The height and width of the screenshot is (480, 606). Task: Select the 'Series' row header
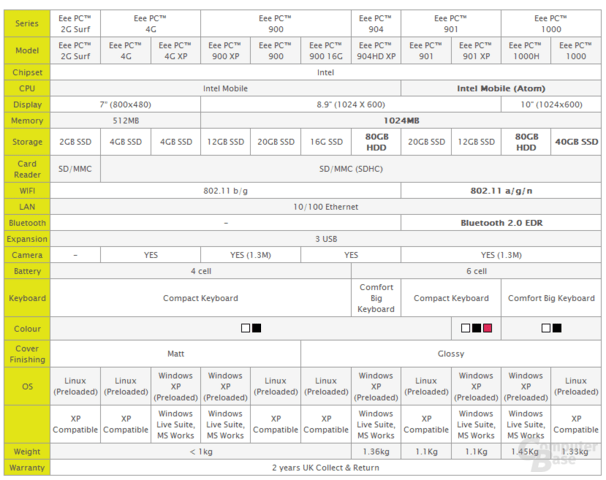point(27,24)
